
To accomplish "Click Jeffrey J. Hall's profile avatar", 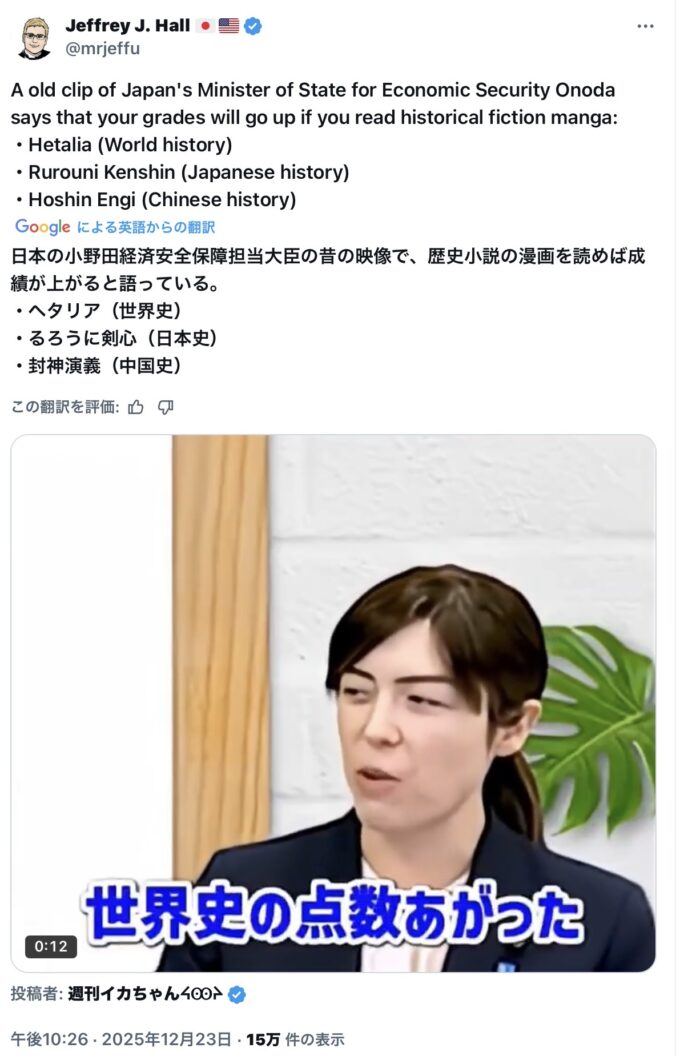I will coord(35,38).
